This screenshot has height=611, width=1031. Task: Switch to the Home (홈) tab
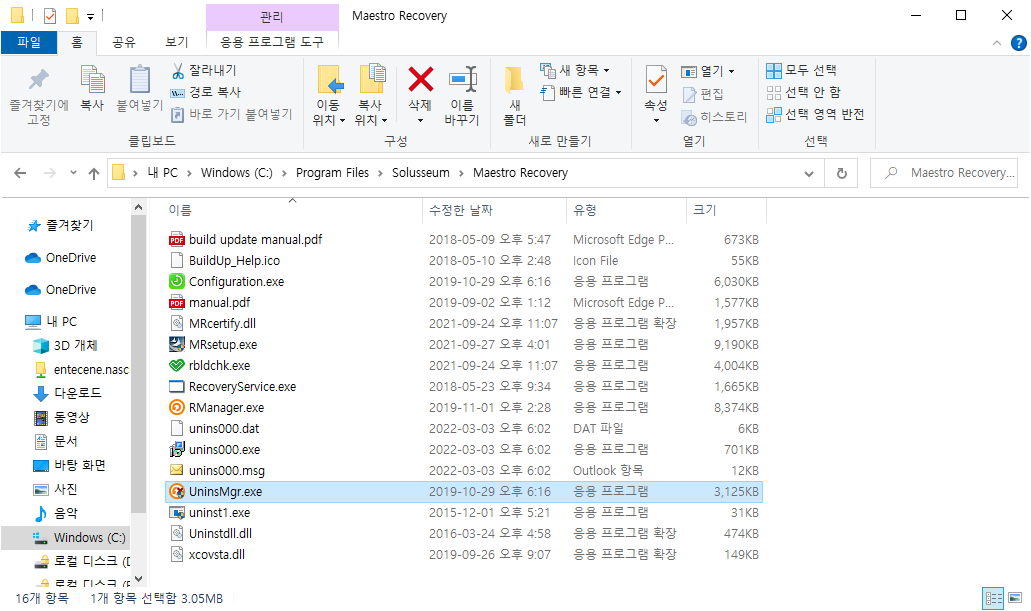point(77,42)
